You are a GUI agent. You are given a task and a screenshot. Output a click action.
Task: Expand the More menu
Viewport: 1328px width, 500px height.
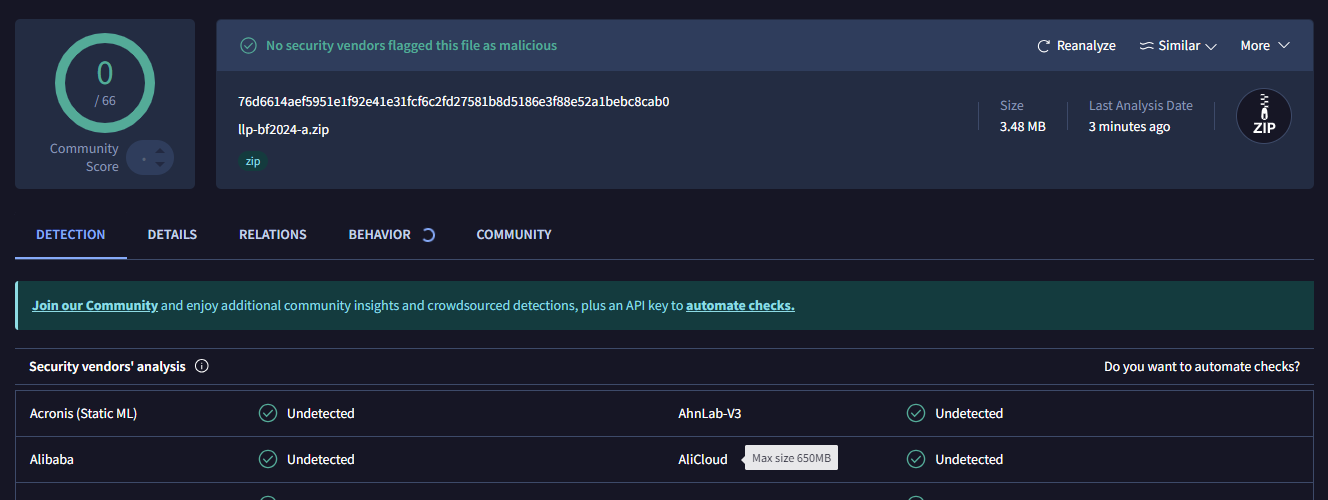(x=1265, y=46)
